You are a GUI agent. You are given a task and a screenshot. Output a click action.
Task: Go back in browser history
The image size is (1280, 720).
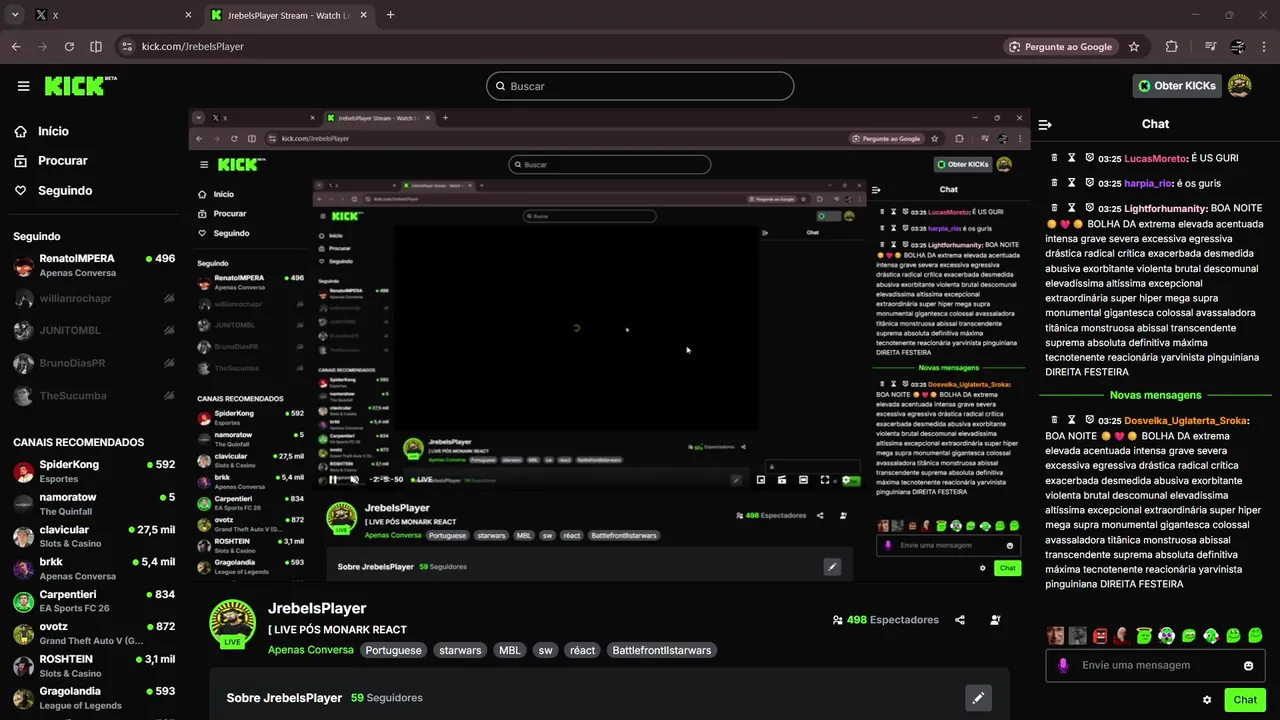point(16,47)
